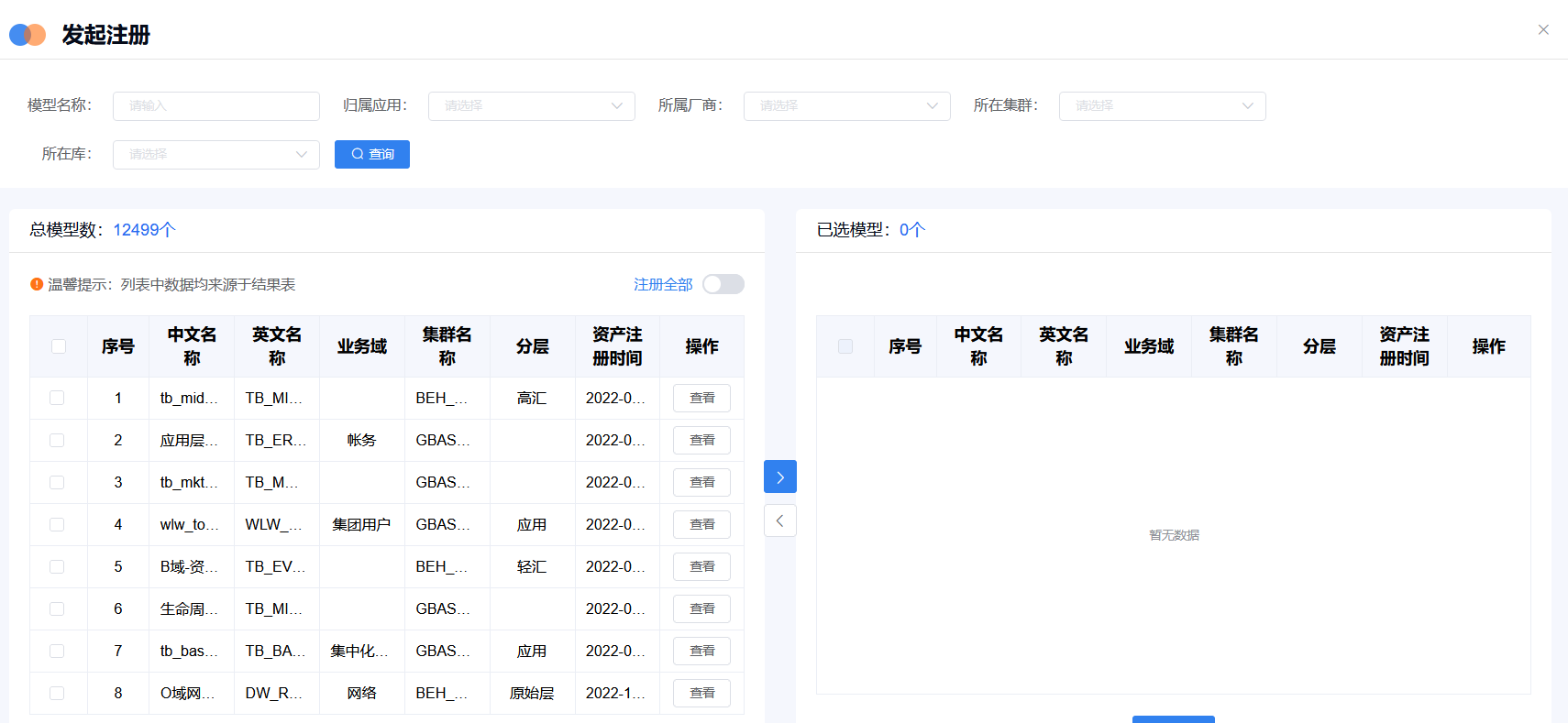Close the 发起注册 dialog

coord(1543,30)
